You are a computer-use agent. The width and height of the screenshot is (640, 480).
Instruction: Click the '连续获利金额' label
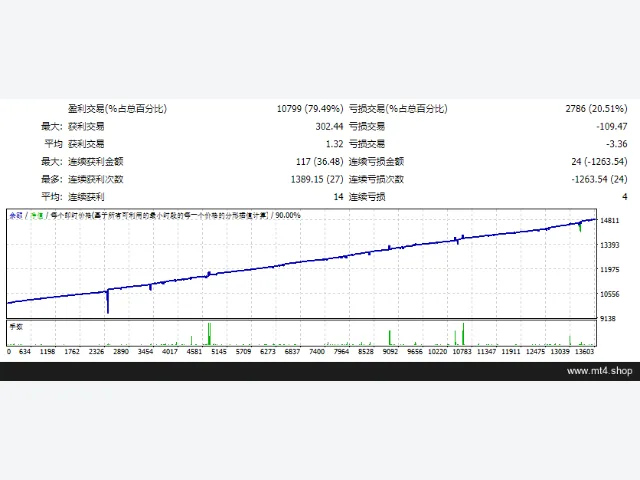[x=96, y=162]
